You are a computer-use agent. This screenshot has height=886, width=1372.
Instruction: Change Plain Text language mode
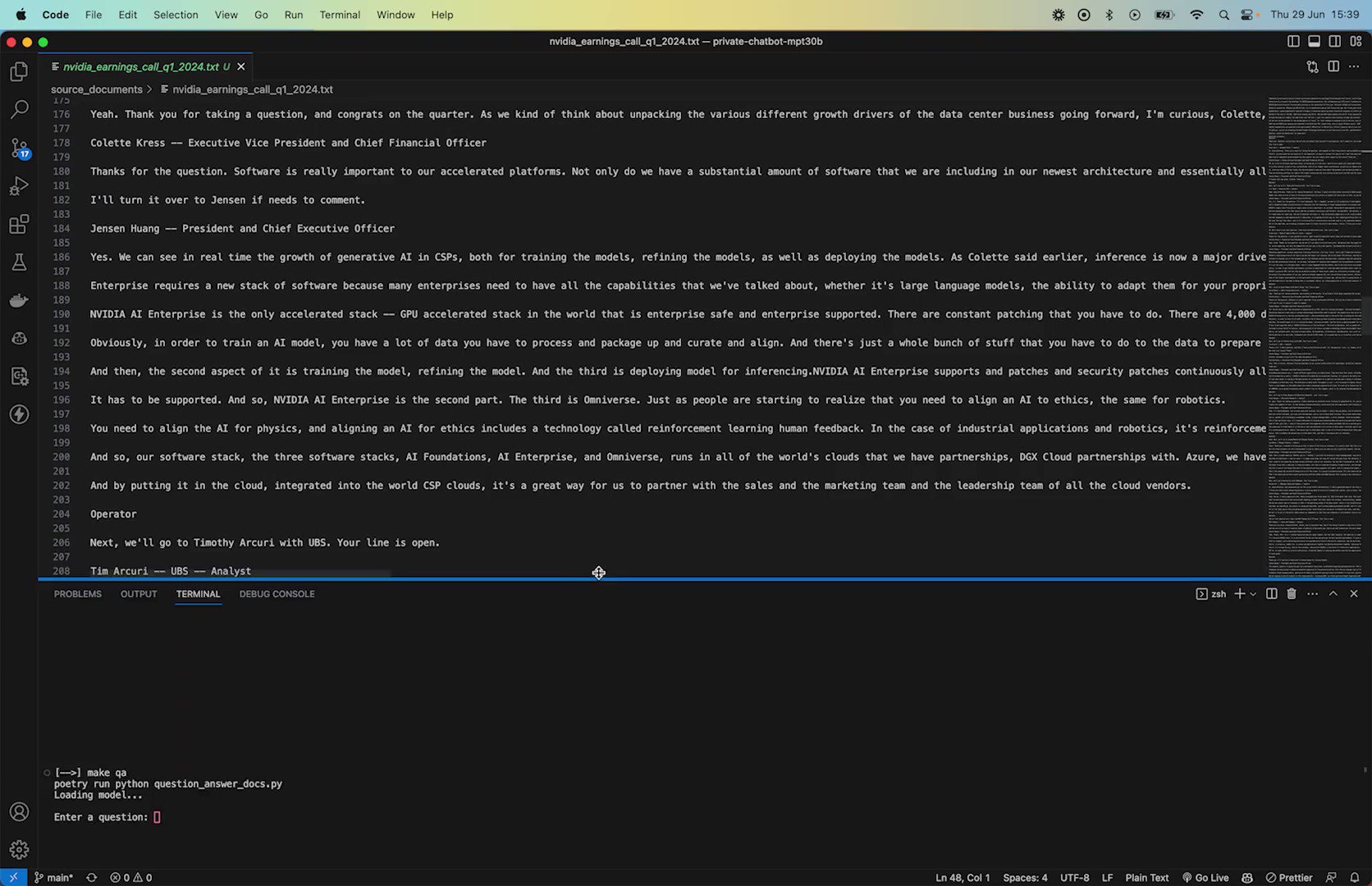[1146, 877]
